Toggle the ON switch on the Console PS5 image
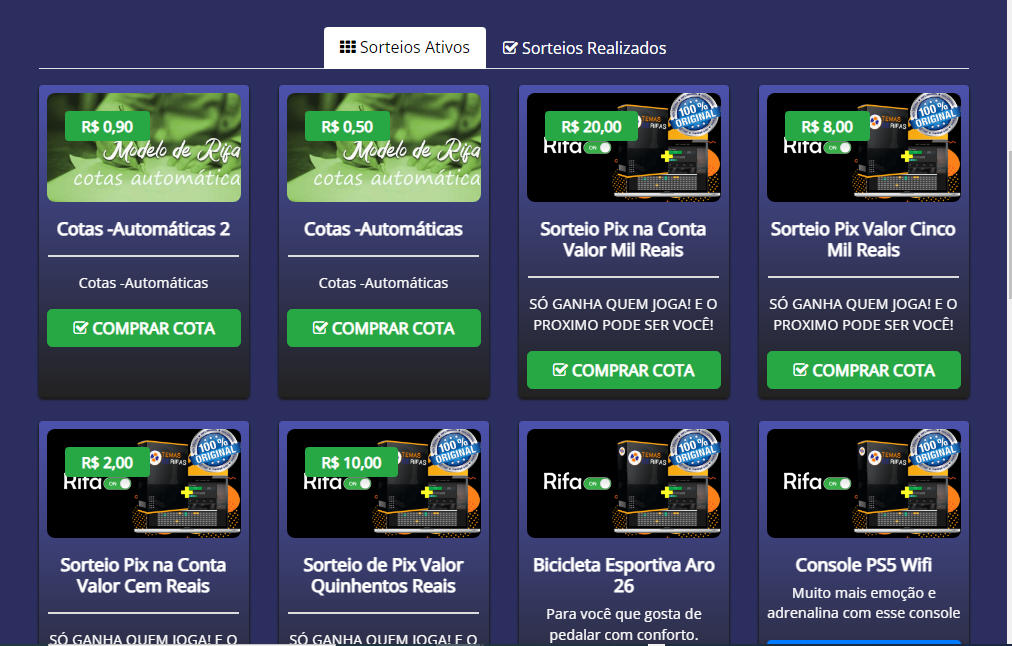 pyautogui.click(x=840, y=484)
